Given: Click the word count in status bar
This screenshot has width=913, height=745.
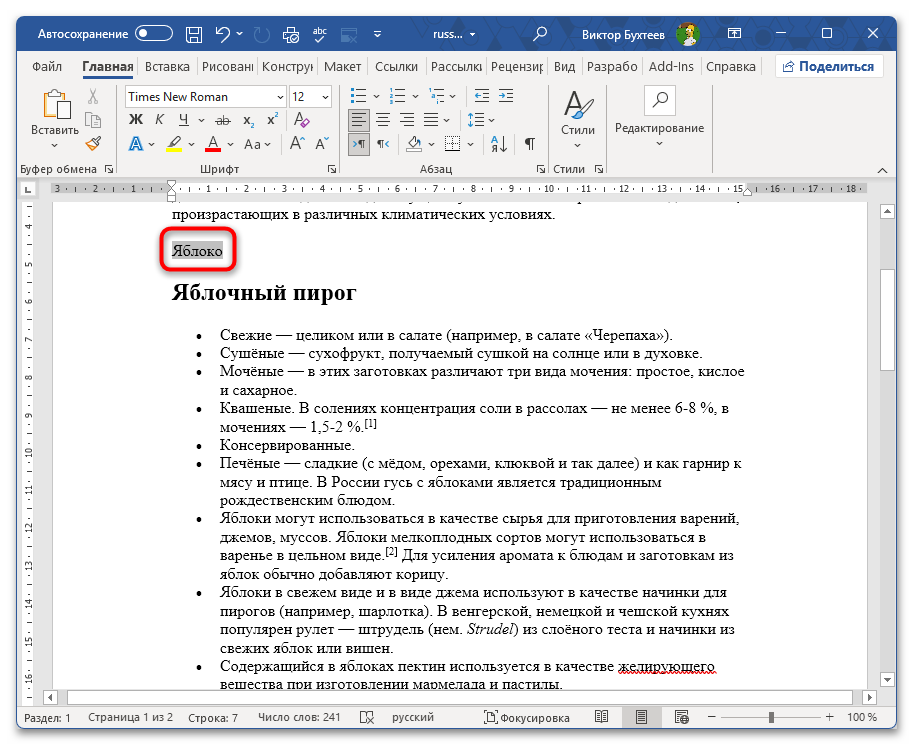Looking at the screenshot, I should 299,718.
